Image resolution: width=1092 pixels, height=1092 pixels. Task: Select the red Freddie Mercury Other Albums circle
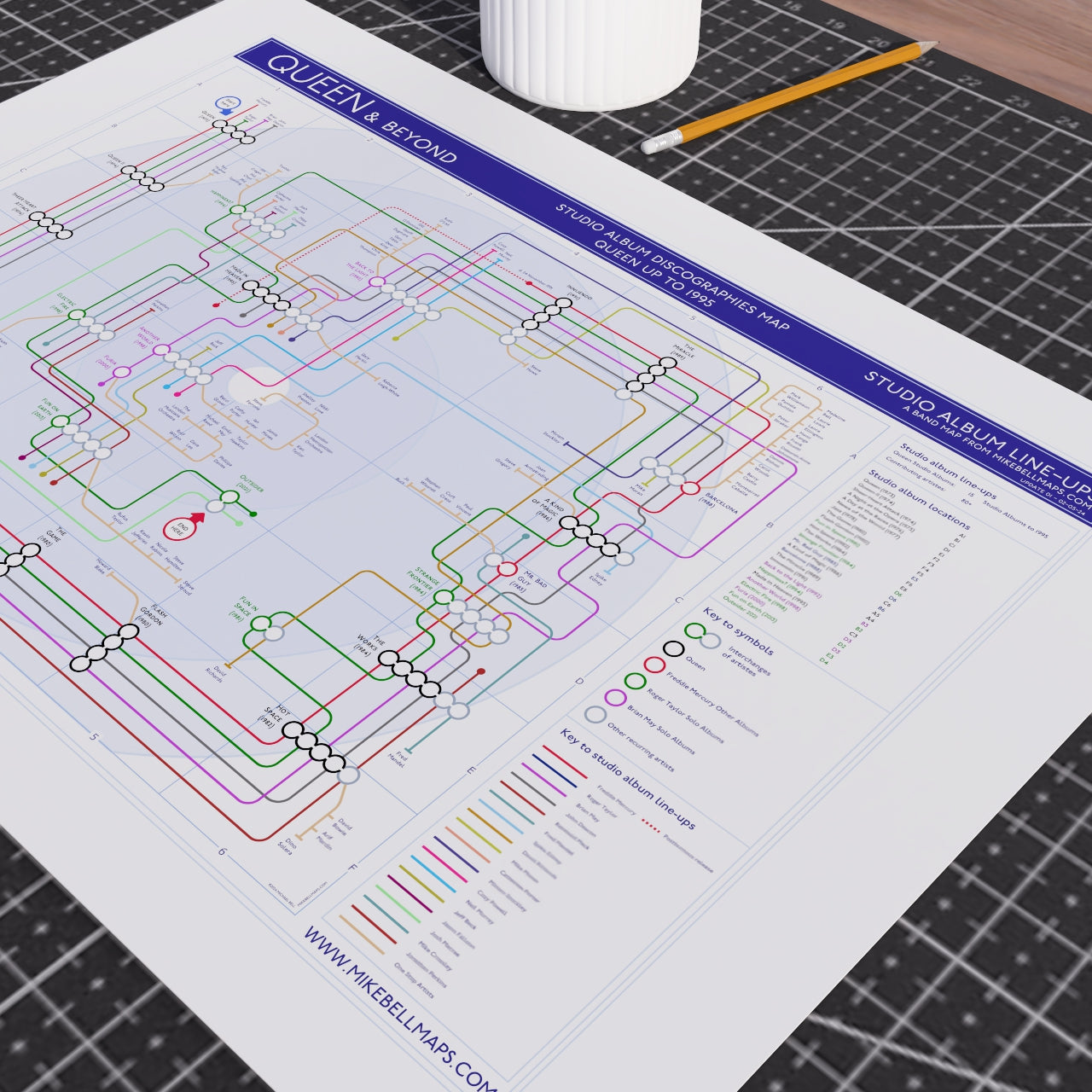[x=654, y=665]
